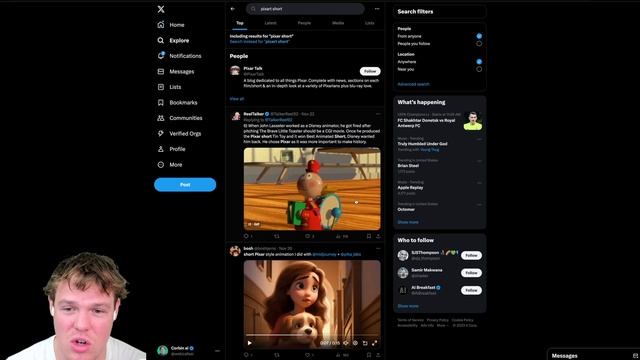Mute the animation video
This screenshot has height=360, width=640.
346,343
